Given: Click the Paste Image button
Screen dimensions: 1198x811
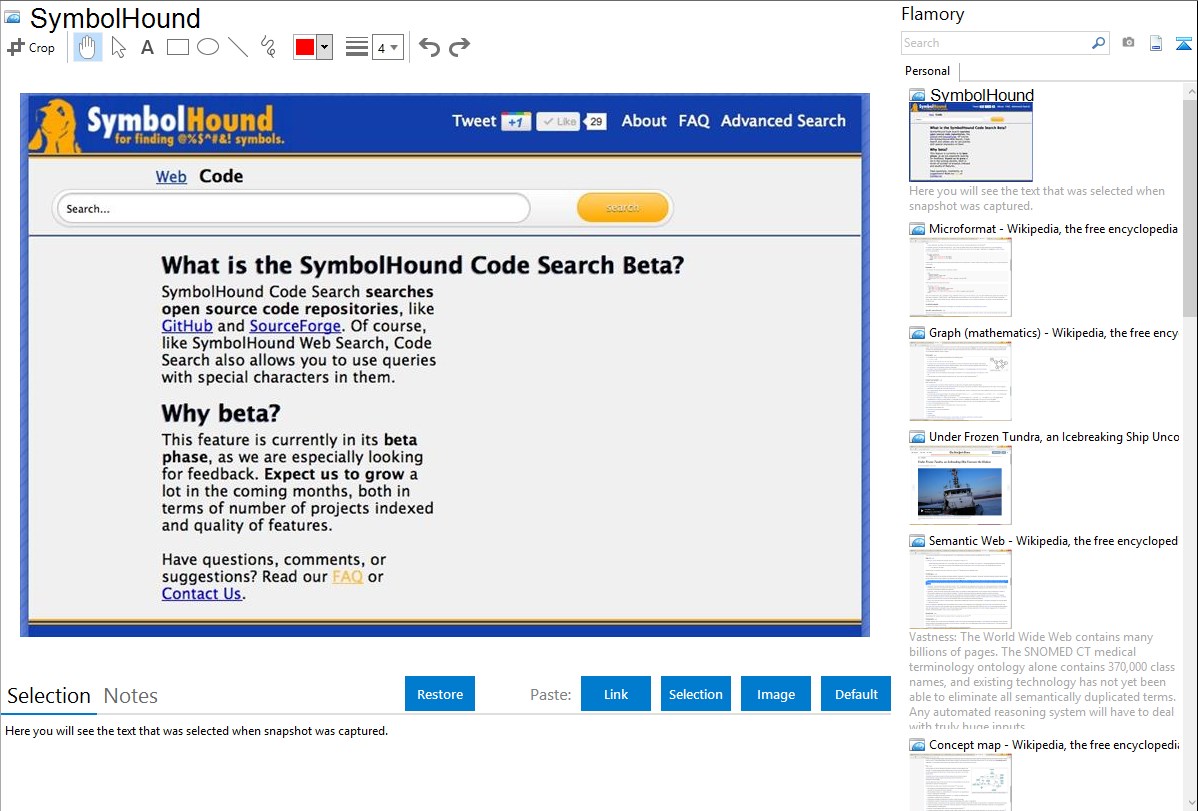Looking at the screenshot, I should (x=775, y=693).
